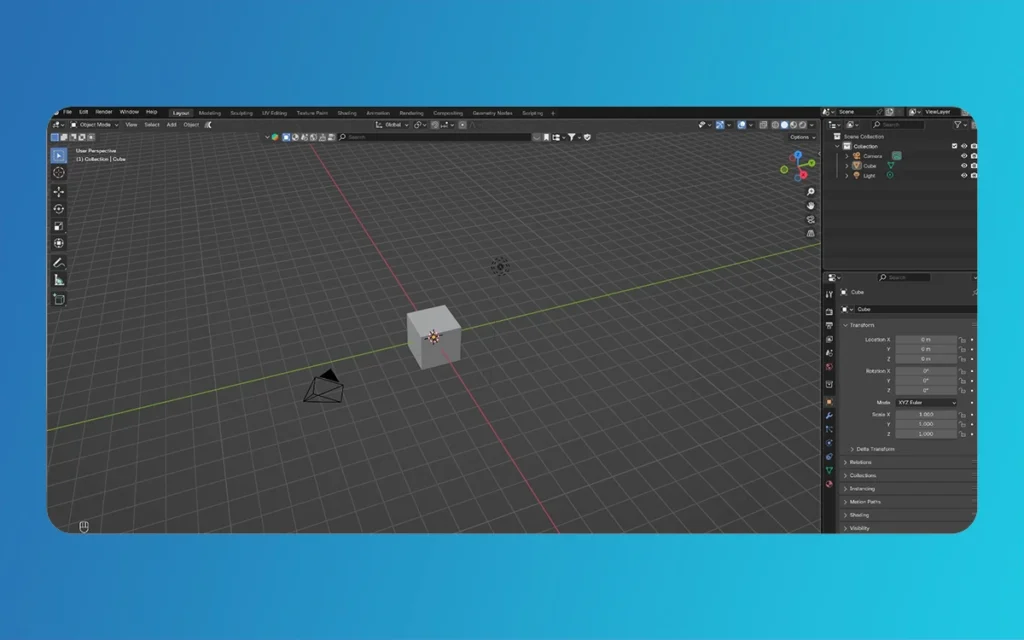Select the Annotate tool

click(59, 263)
